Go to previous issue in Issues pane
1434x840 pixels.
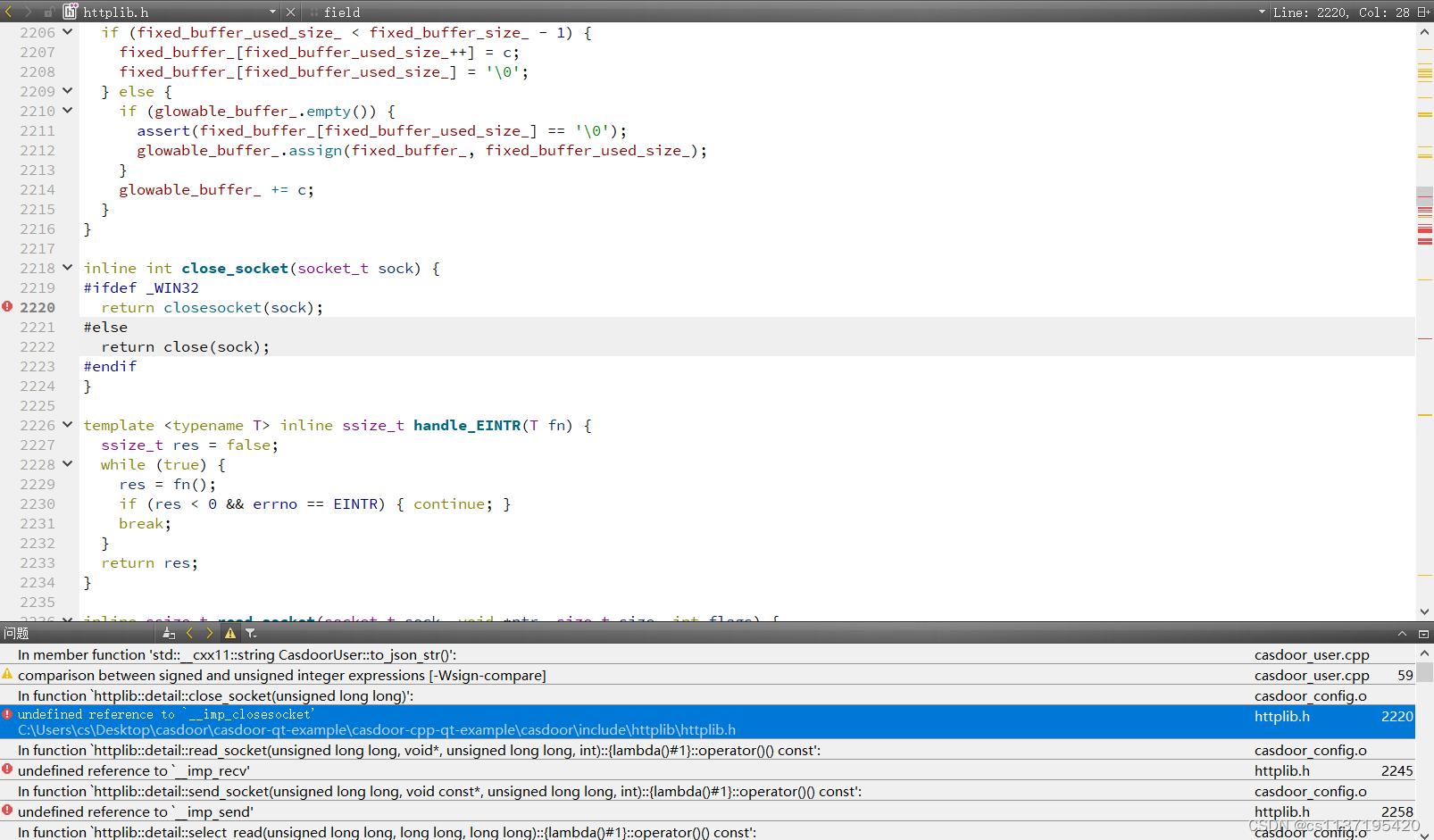tap(189, 633)
